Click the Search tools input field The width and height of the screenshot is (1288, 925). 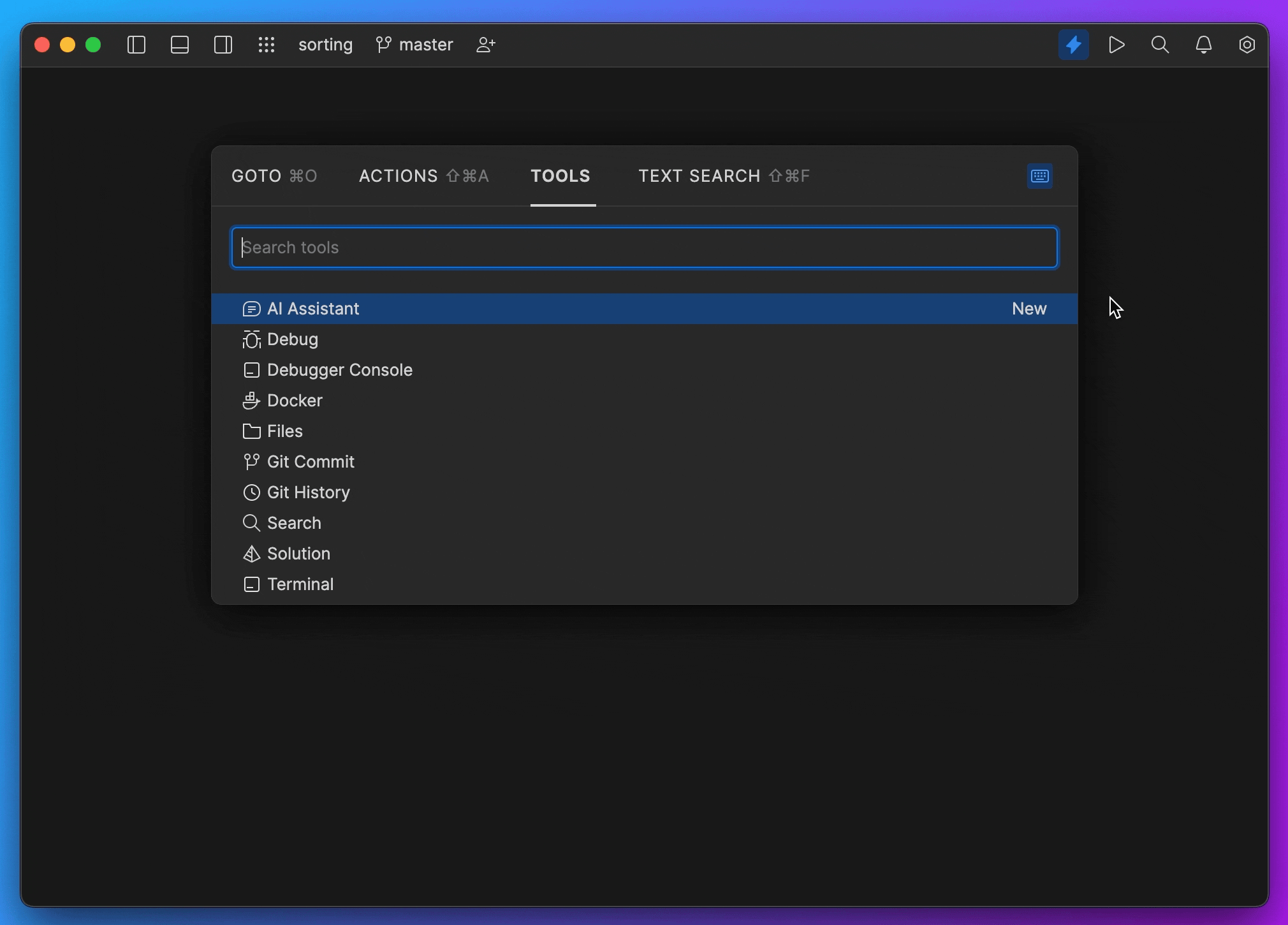tap(644, 247)
